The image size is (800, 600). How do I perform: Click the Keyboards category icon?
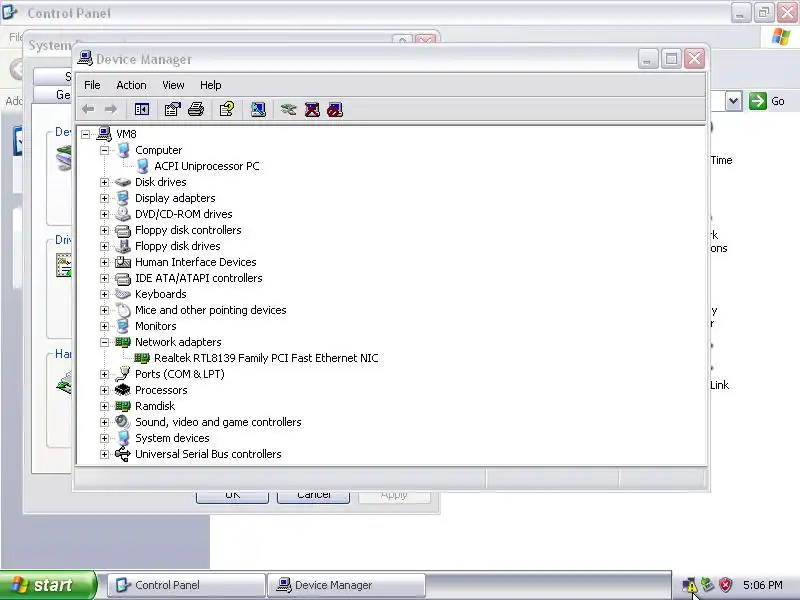(x=123, y=294)
